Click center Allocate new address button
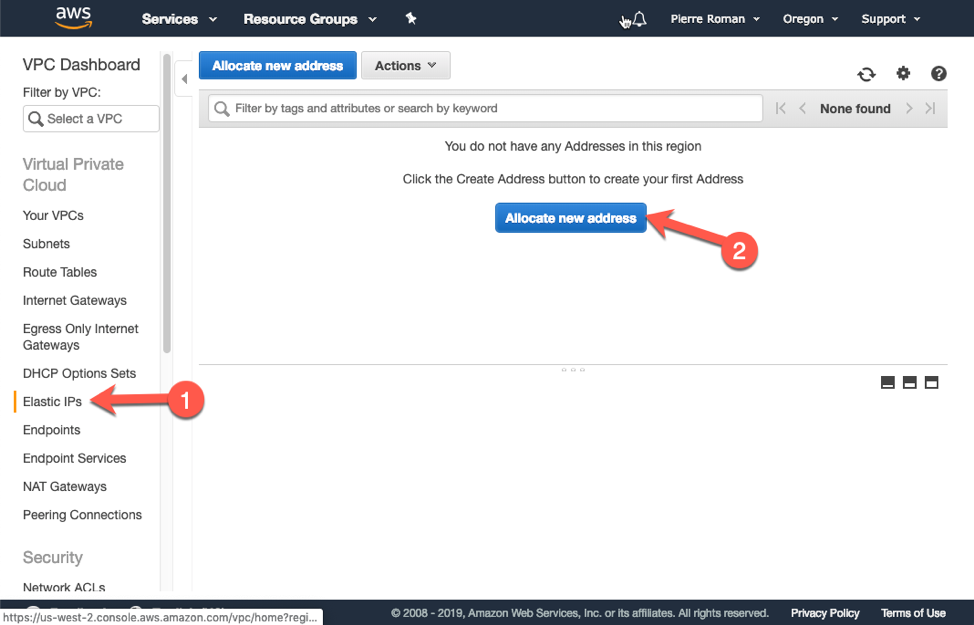Image resolution: width=974 pixels, height=625 pixels. coord(570,218)
